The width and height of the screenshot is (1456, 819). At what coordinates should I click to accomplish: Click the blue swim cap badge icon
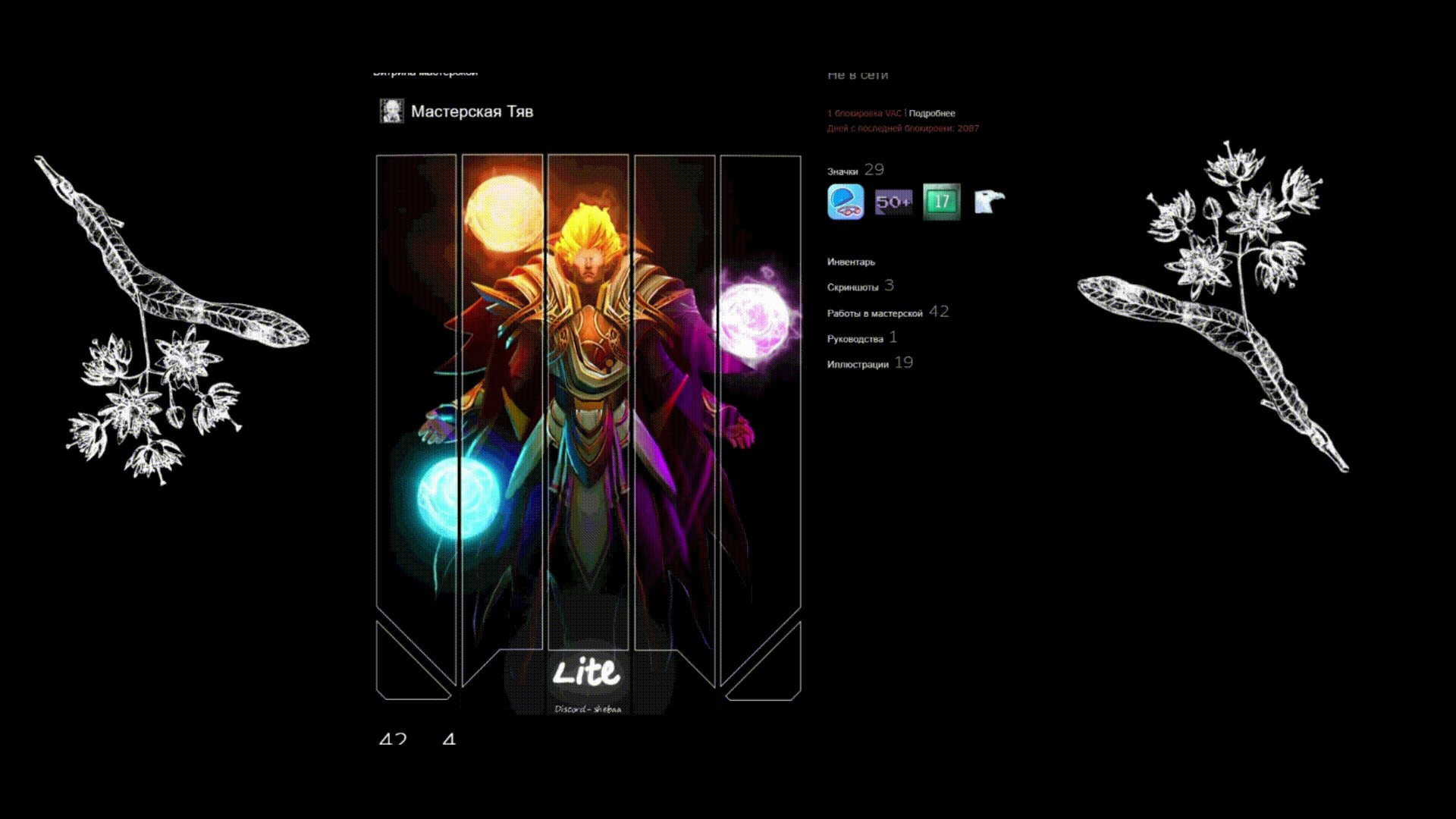point(846,202)
